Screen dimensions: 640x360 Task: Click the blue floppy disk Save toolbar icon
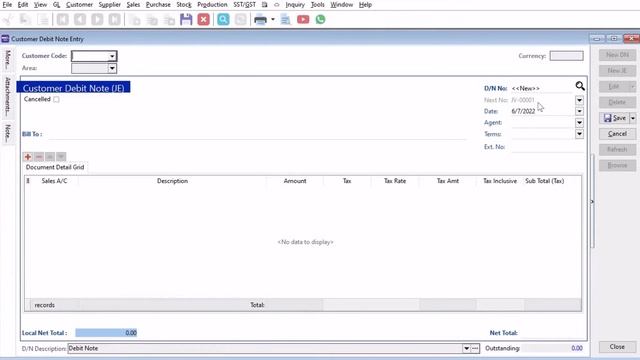[186, 20]
